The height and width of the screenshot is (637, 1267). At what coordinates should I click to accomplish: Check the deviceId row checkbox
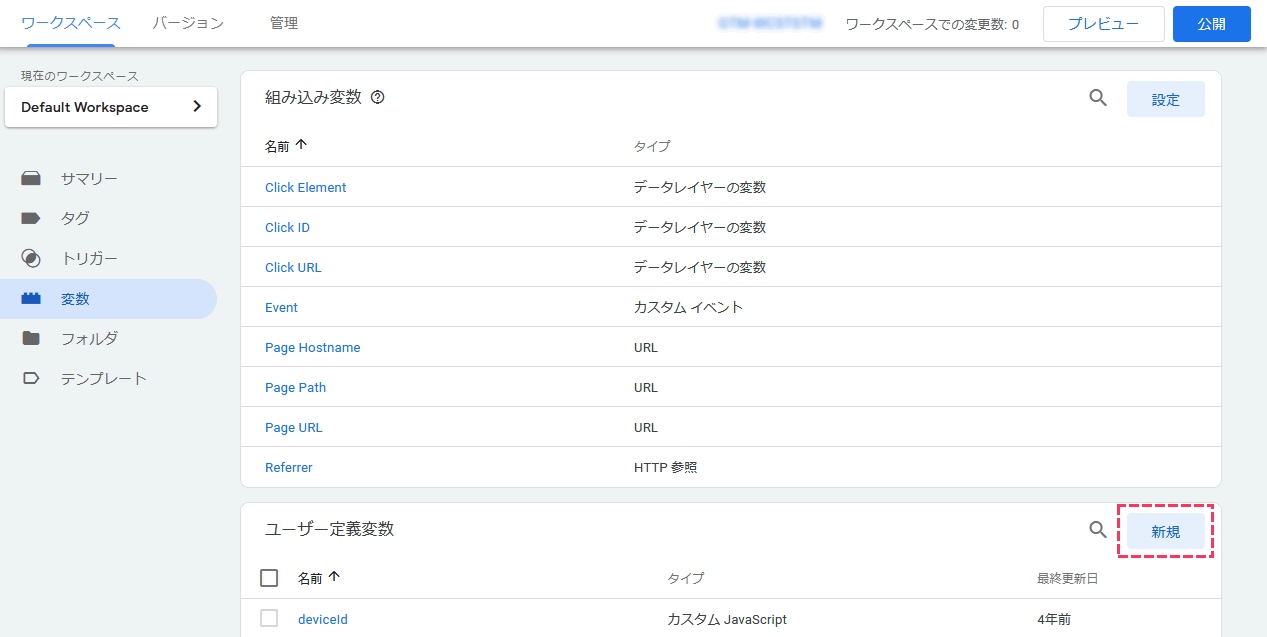[x=268, y=618]
